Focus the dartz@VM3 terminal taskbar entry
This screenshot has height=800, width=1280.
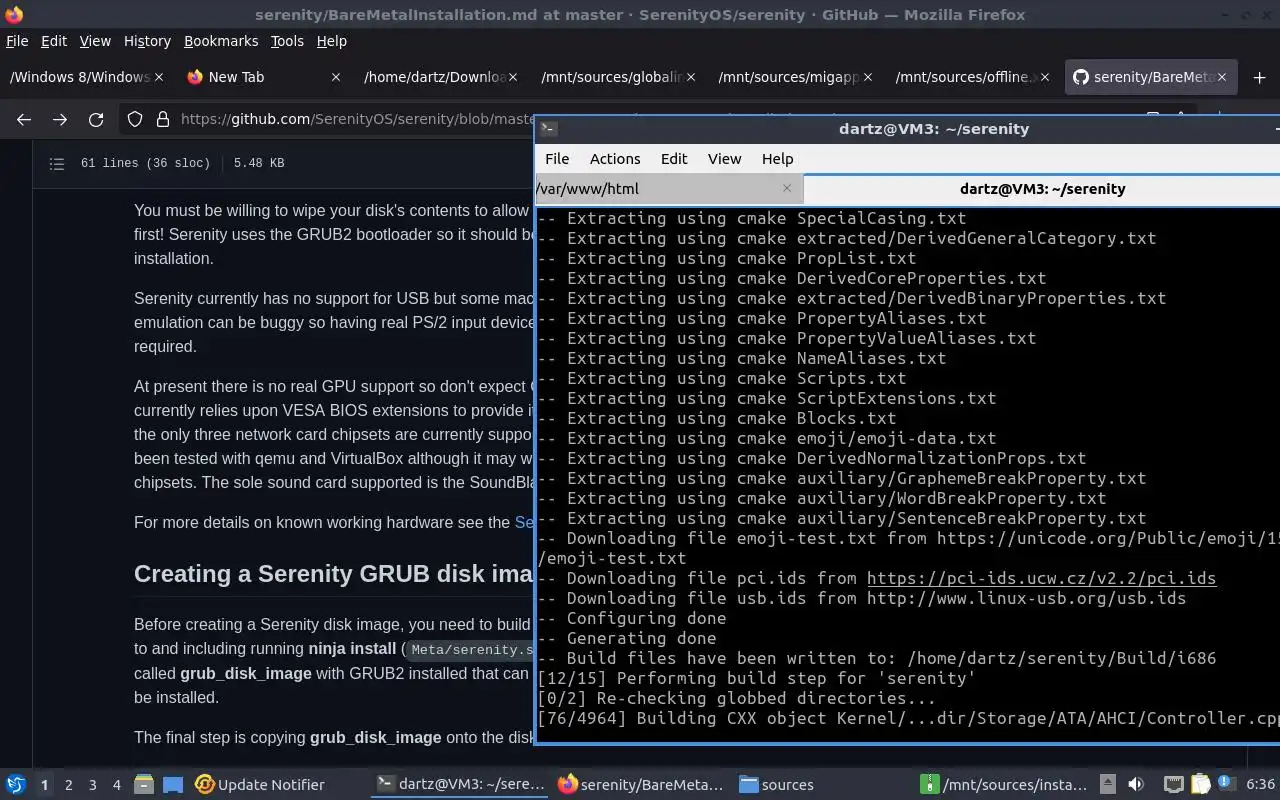tap(460, 785)
